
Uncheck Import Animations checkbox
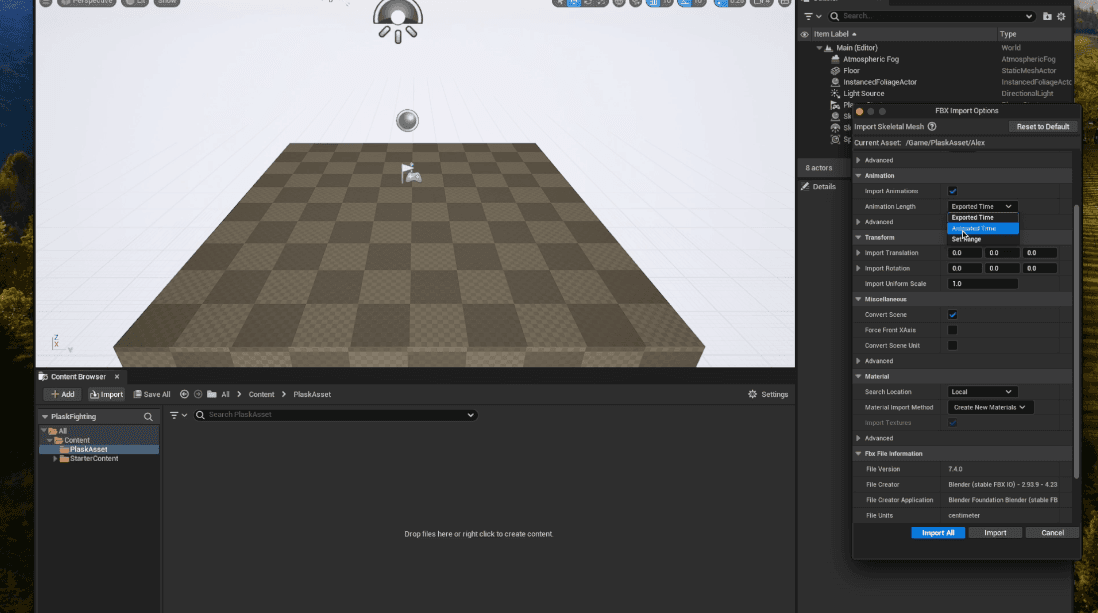952,191
